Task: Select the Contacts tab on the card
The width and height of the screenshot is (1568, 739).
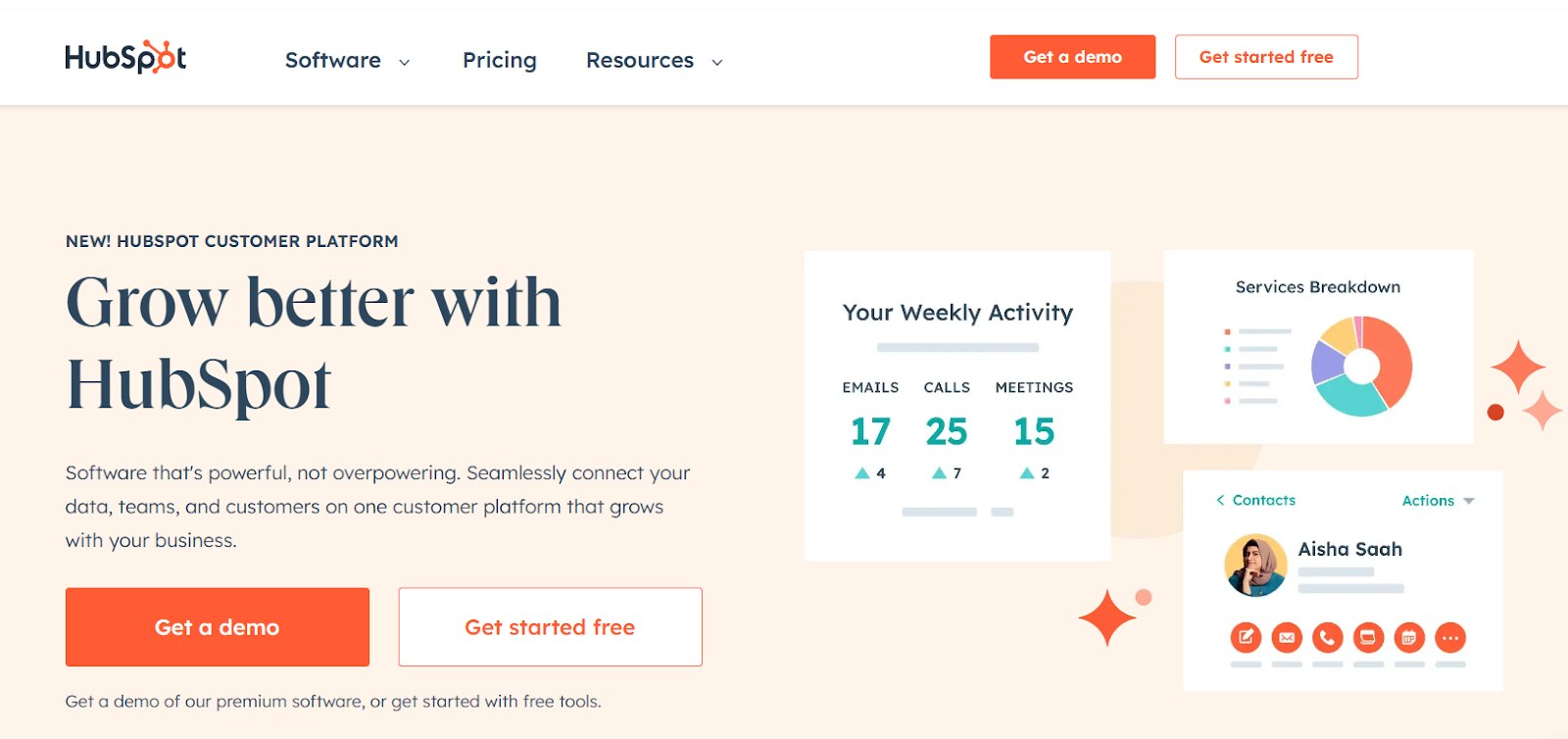Action: coord(1264,500)
